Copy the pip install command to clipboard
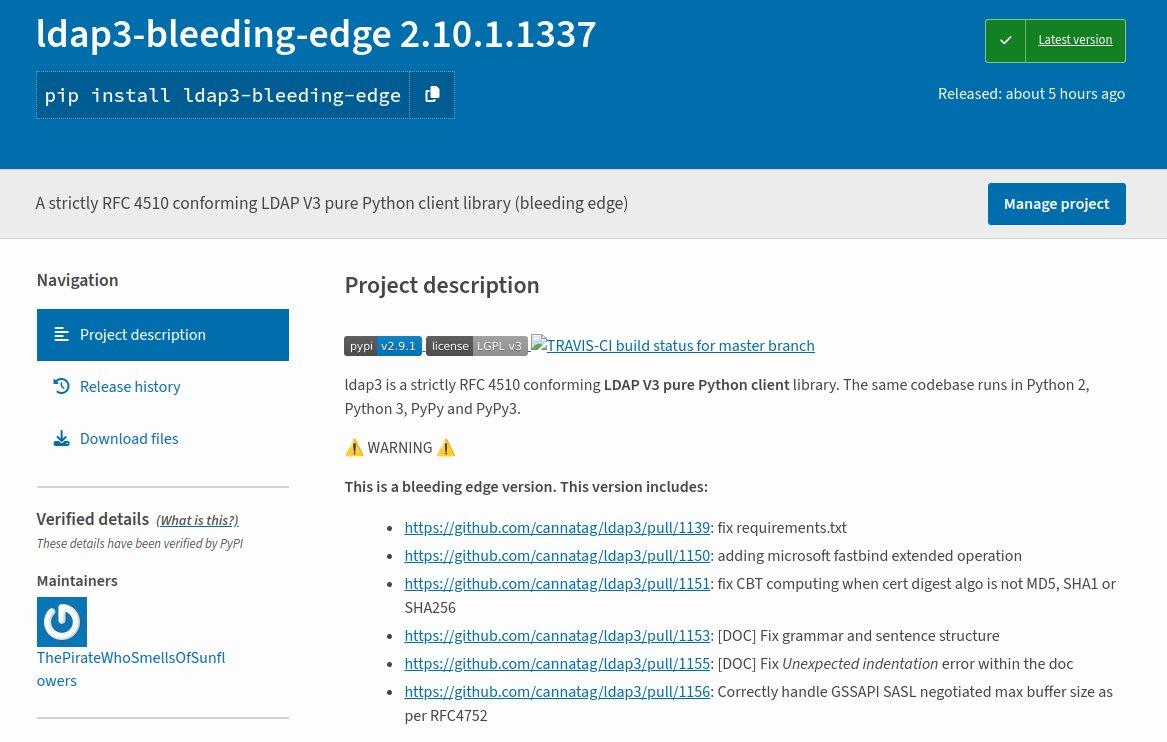The image size is (1167, 742). (432, 95)
